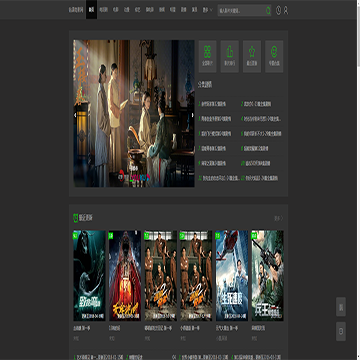Image resolution: width=360 pixels, height=360 pixels.
Task: Click the lower floating square button on the right edge
Action: 341,331
